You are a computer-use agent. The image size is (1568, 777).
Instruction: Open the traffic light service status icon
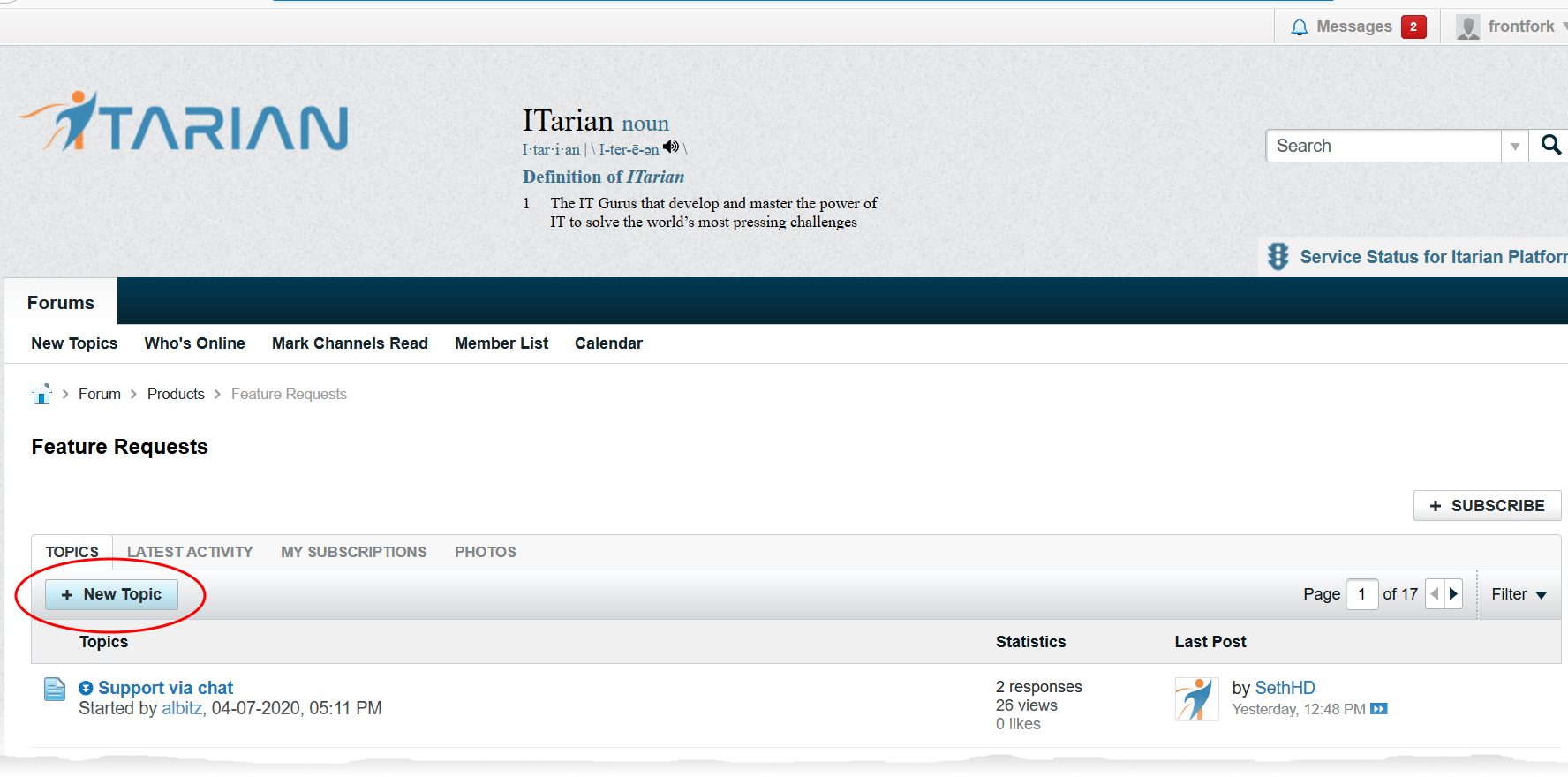pyautogui.click(x=1278, y=257)
